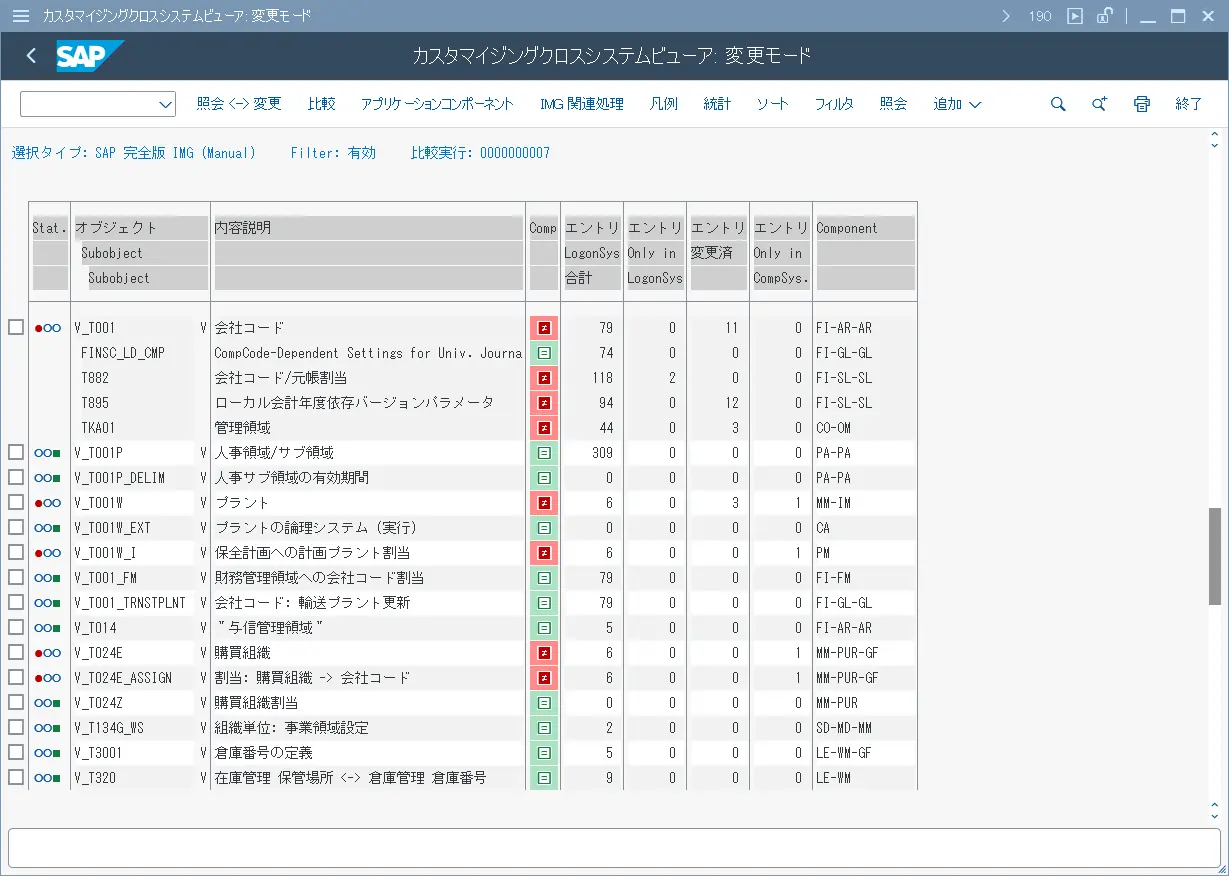Go back using the arrow beside SAP logo
This screenshot has width=1229, height=876.
31,56
